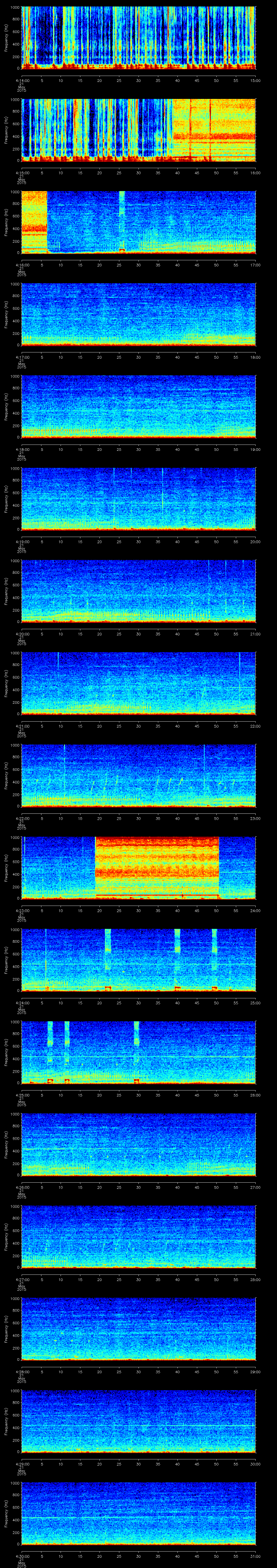Click the '23:00' end time label
The height and width of the screenshot is (1568, 277).
[256, 818]
